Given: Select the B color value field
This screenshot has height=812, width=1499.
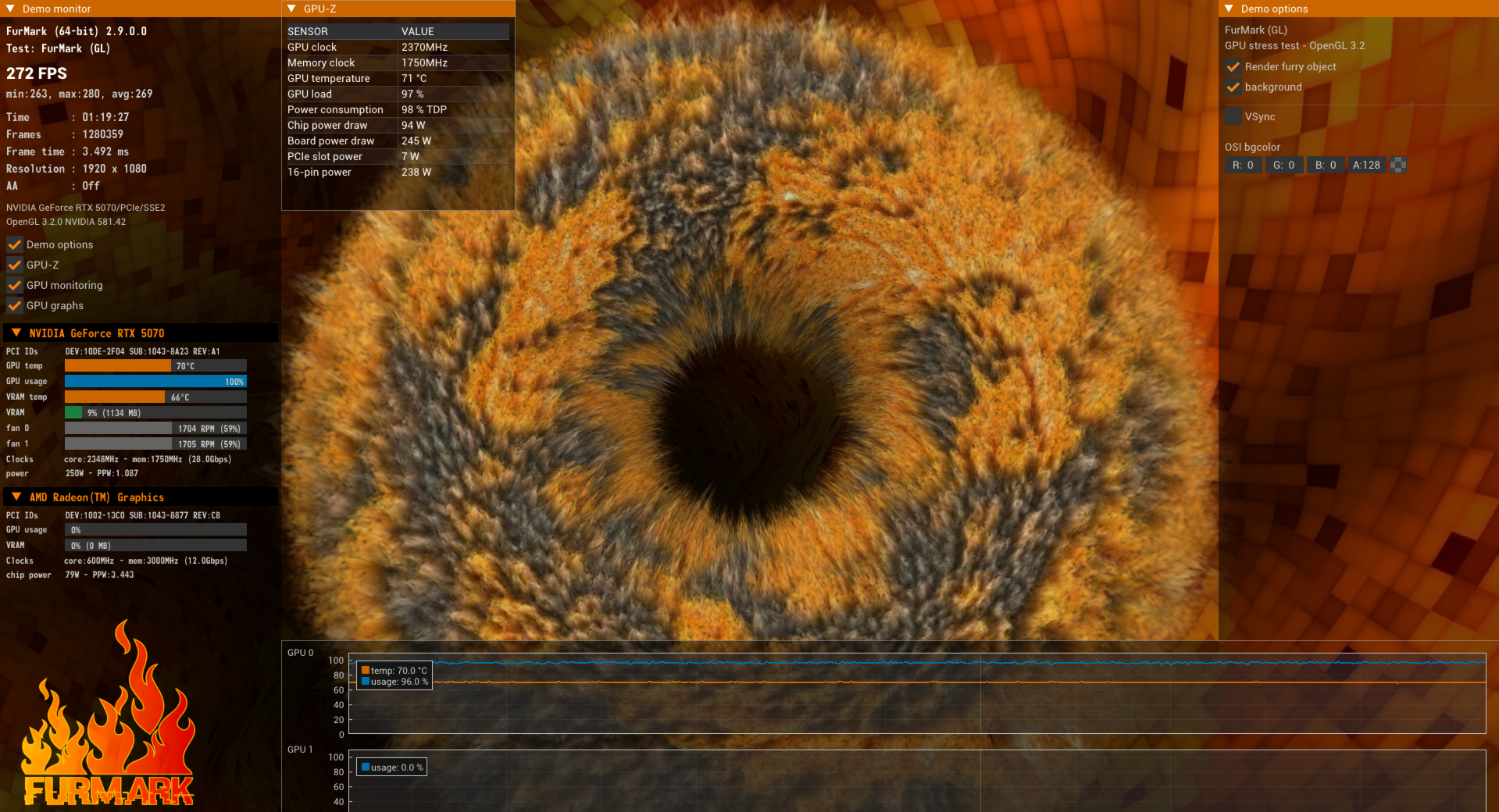Looking at the screenshot, I should [1325, 165].
